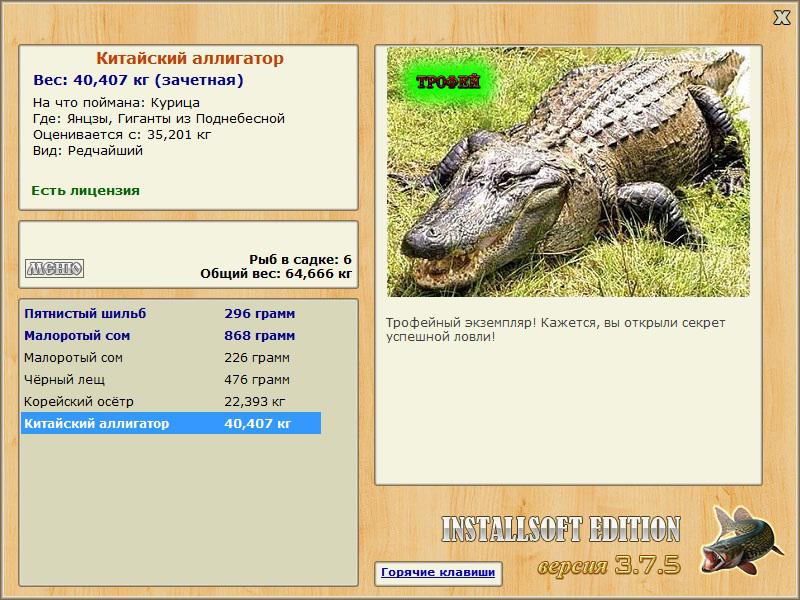
Task: Open the Меню button
Action: [55, 268]
